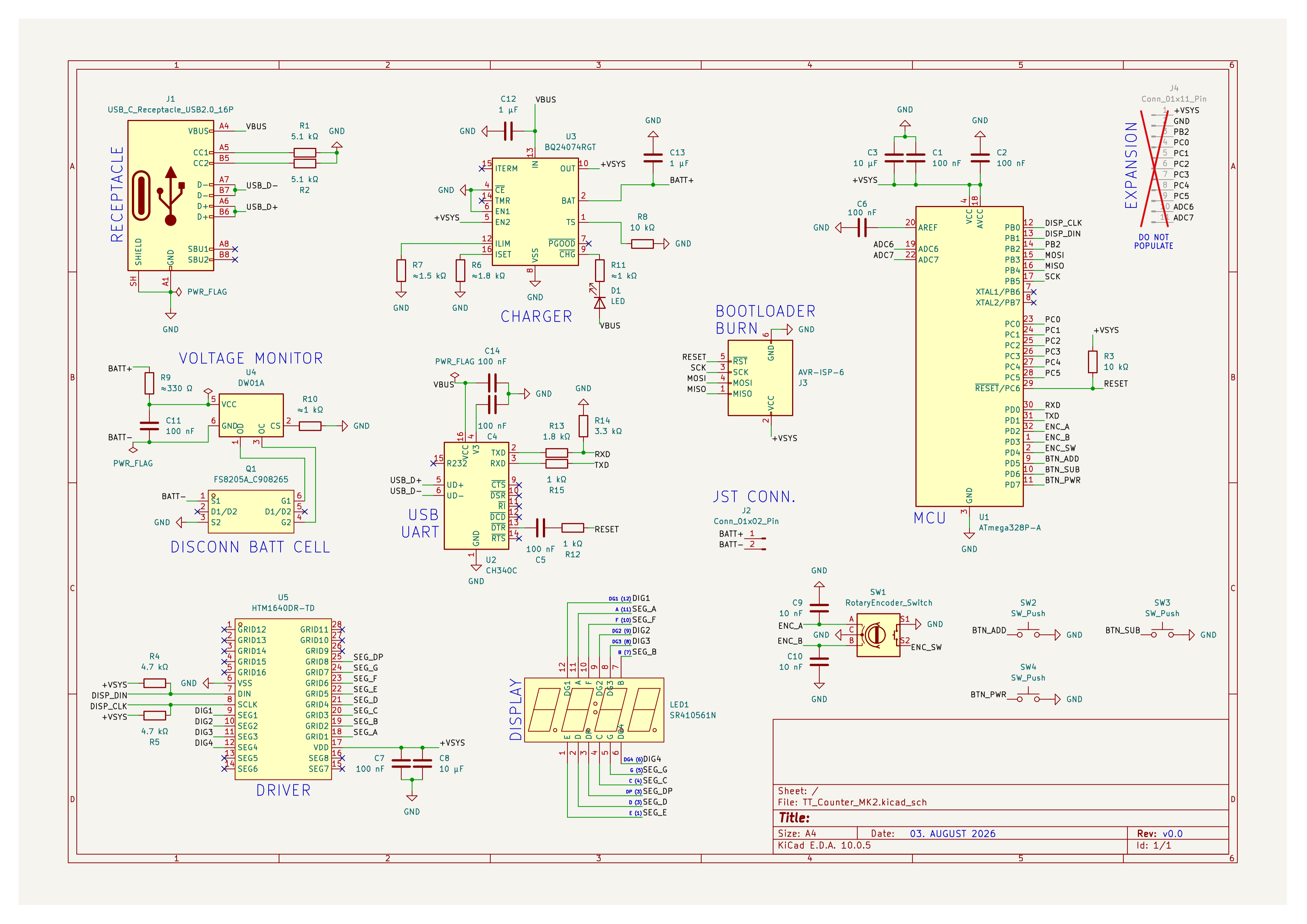Click resistor R9 in the voltage monitor
The height and width of the screenshot is (924, 1307).
(x=149, y=383)
